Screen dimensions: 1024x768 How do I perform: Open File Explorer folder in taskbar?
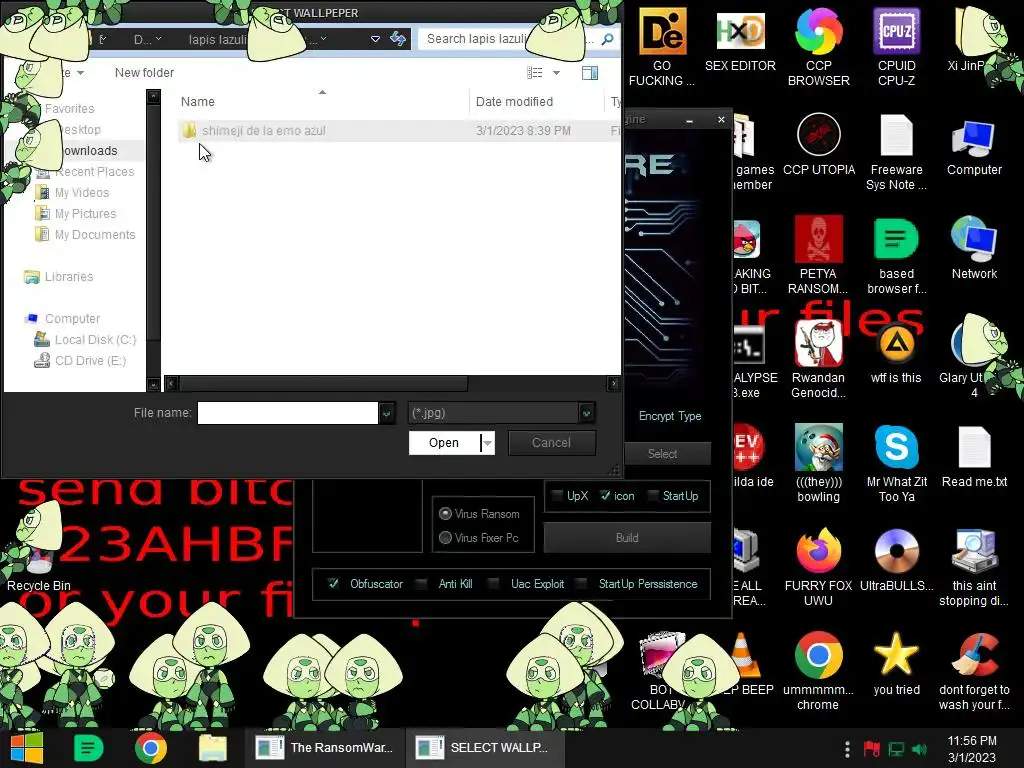click(x=212, y=748)
